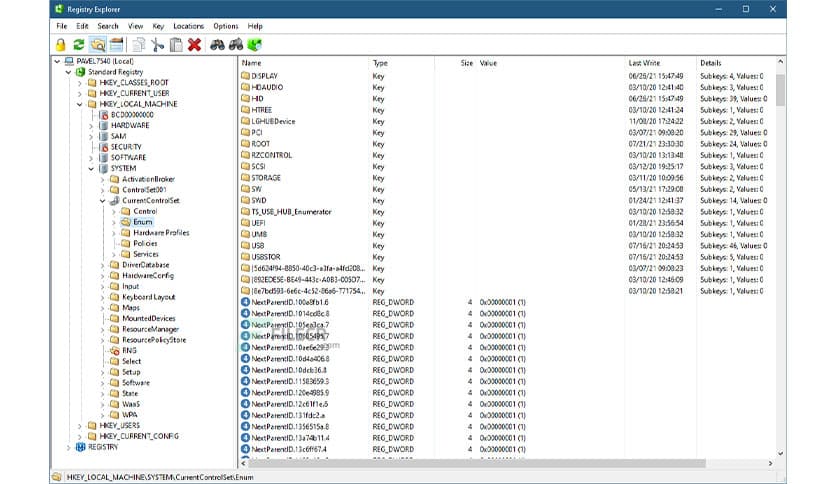Select the NextParentID.1356515a.8 value row
The height and width of the screenshot is (484, 836).
tap(506, 426)
